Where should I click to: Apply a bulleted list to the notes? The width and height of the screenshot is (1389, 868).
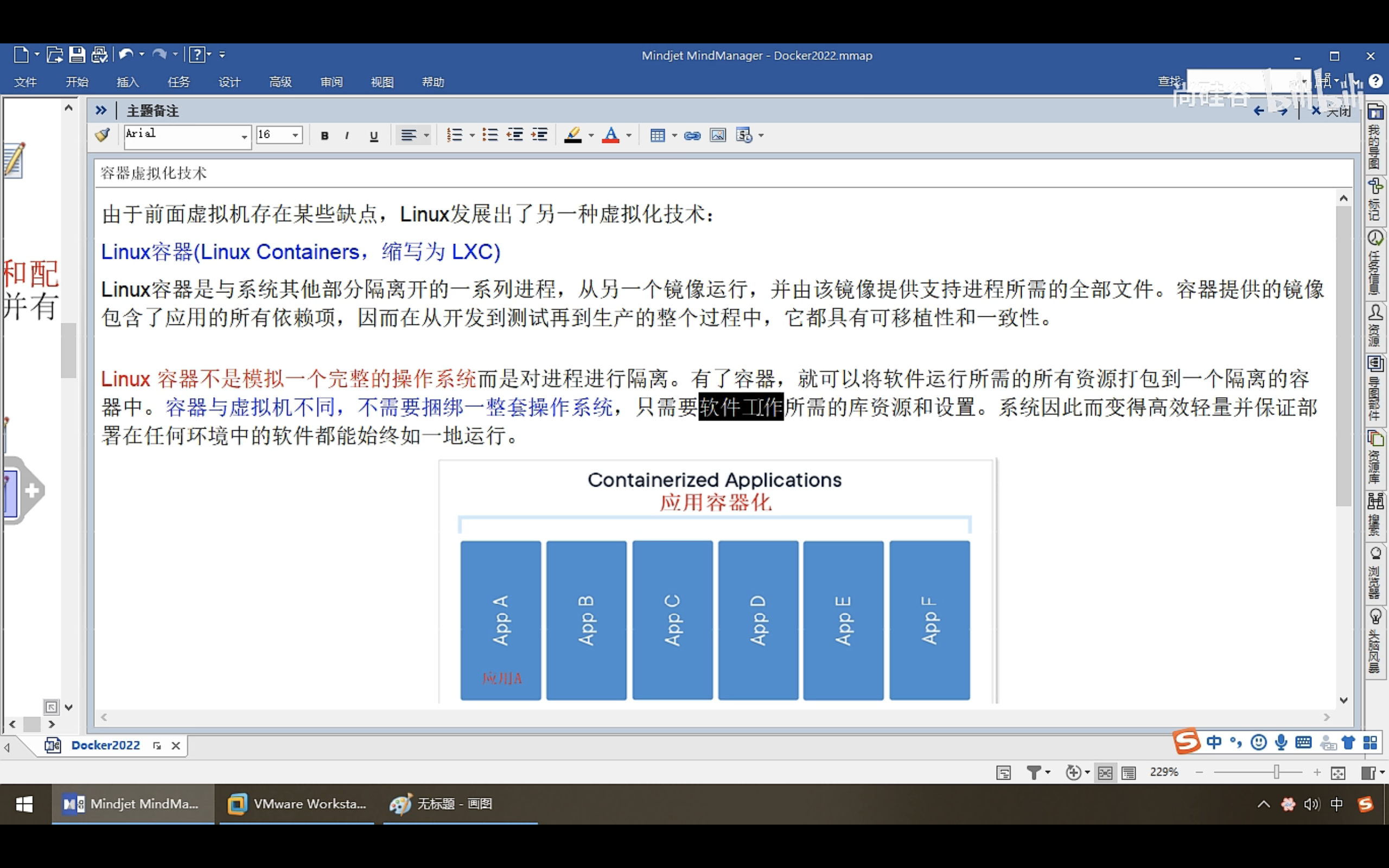489,135
